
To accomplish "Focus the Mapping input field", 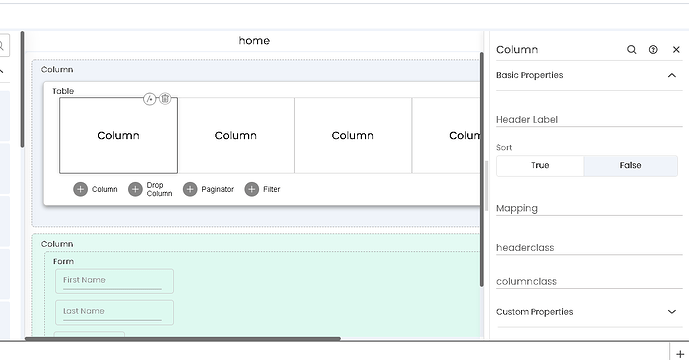I will 589,208.
